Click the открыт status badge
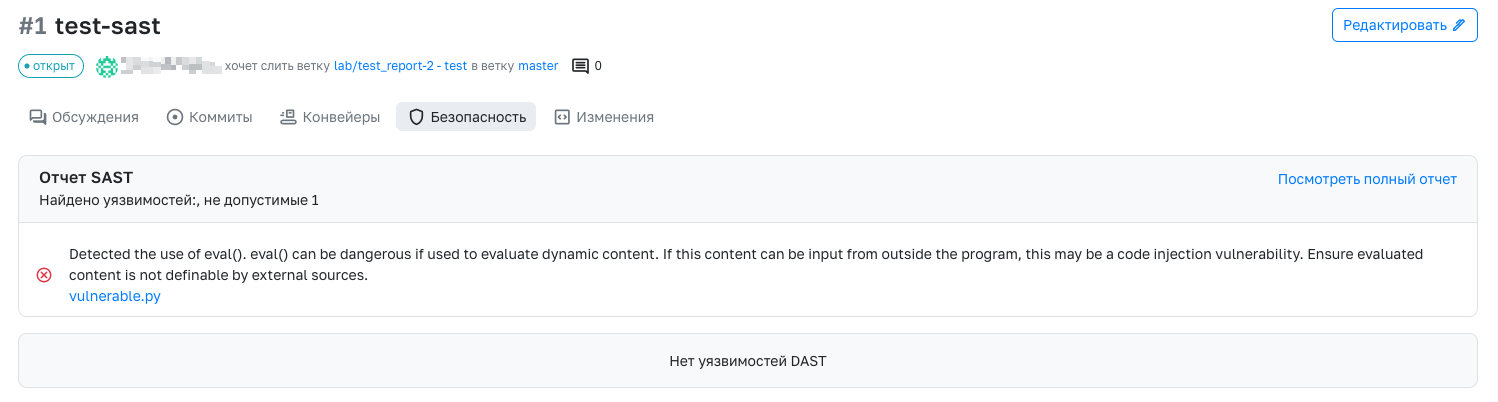The height and width of the screenshot is (402, 1498). tap(50, 66)
